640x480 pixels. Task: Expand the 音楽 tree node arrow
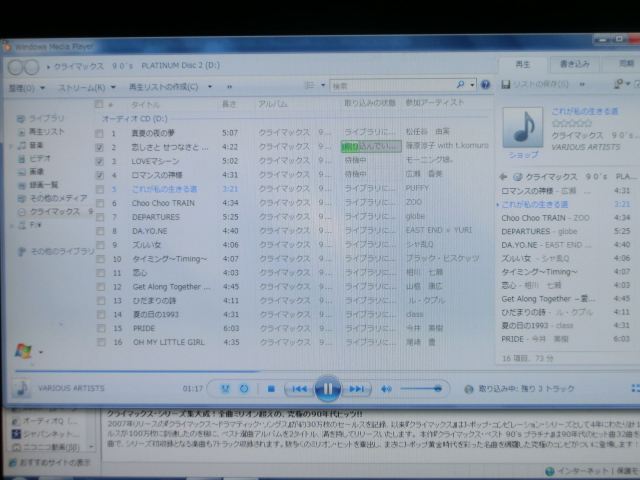tap(12, 145)
